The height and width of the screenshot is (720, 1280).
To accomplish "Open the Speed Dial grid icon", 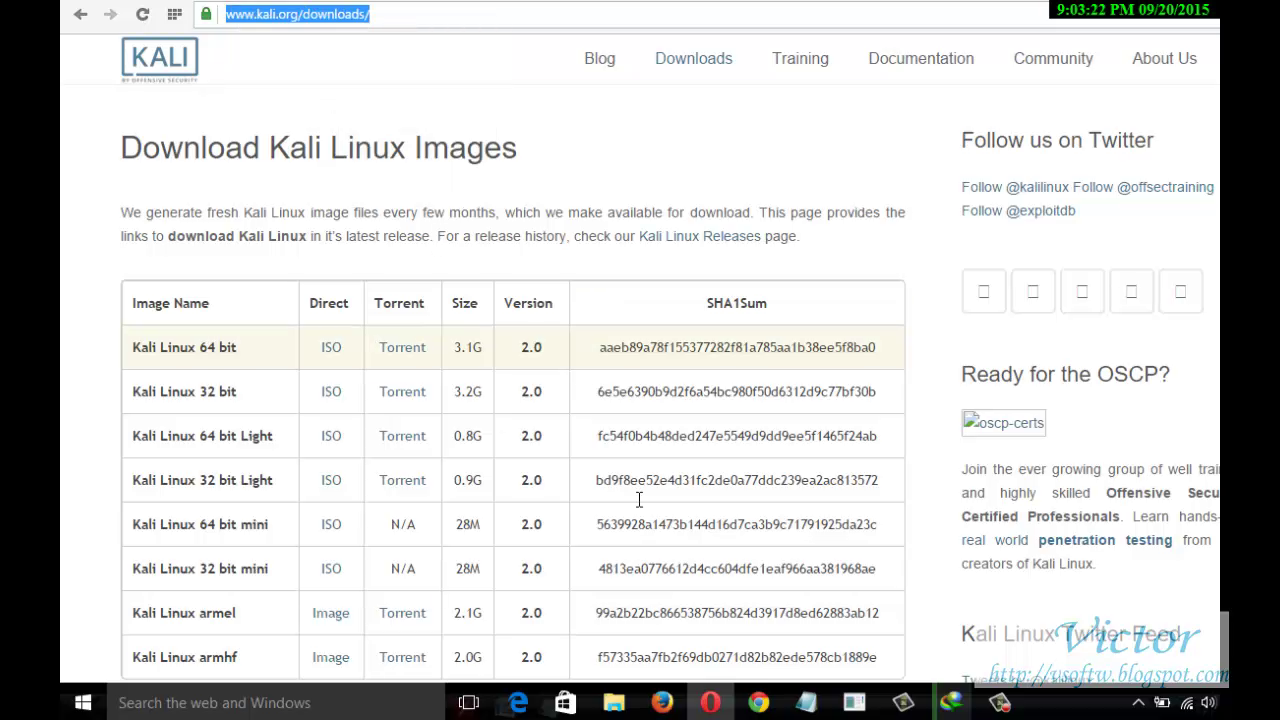I will (175, 14).
